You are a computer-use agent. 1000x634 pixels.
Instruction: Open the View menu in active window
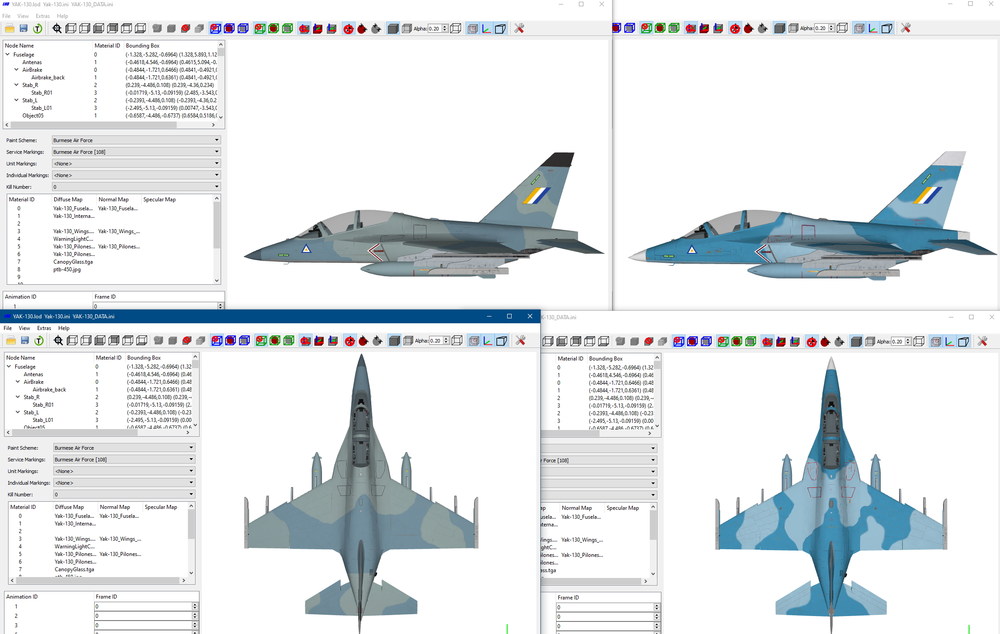coord(24,328)
